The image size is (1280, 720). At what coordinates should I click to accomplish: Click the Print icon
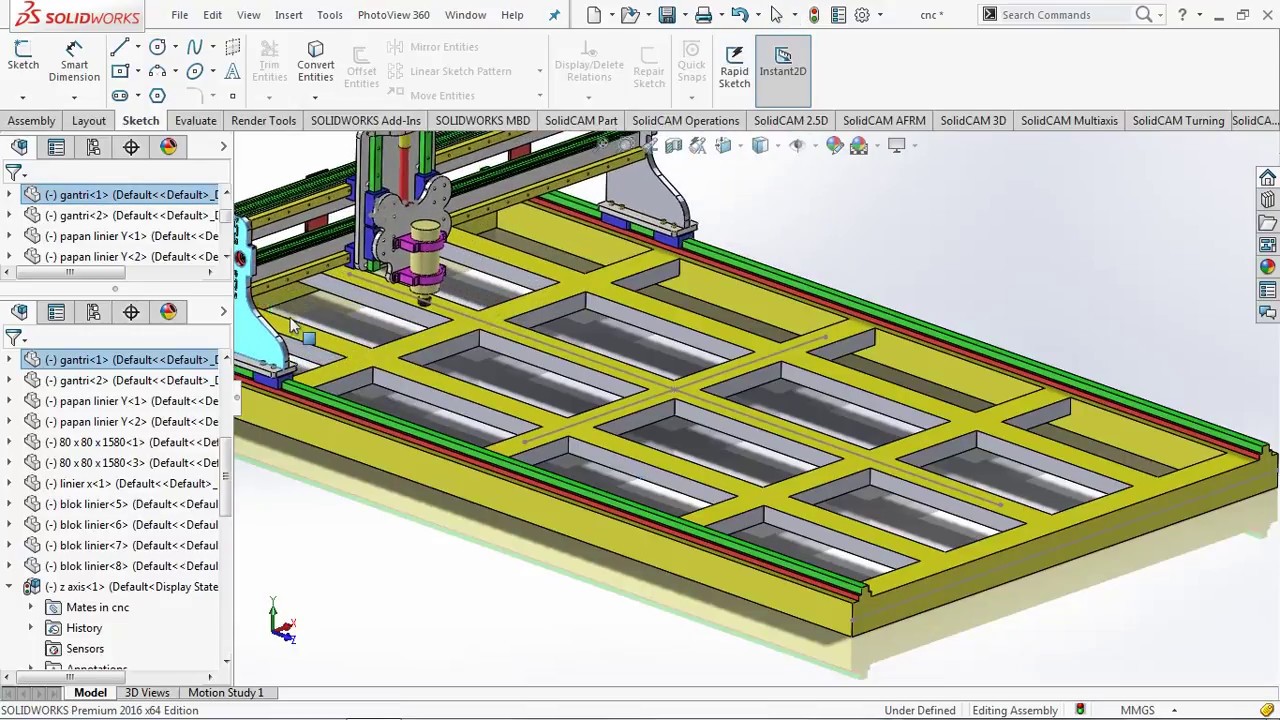pos(703,15)
